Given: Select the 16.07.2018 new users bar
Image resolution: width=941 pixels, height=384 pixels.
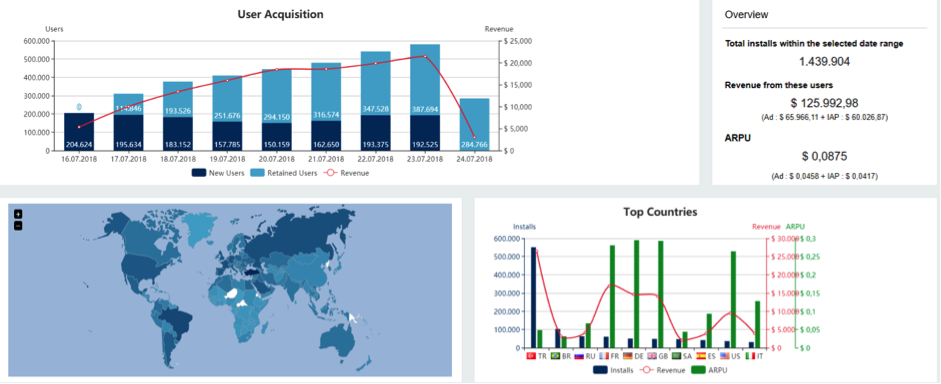Looking at the screenshot, I should 79,131.
